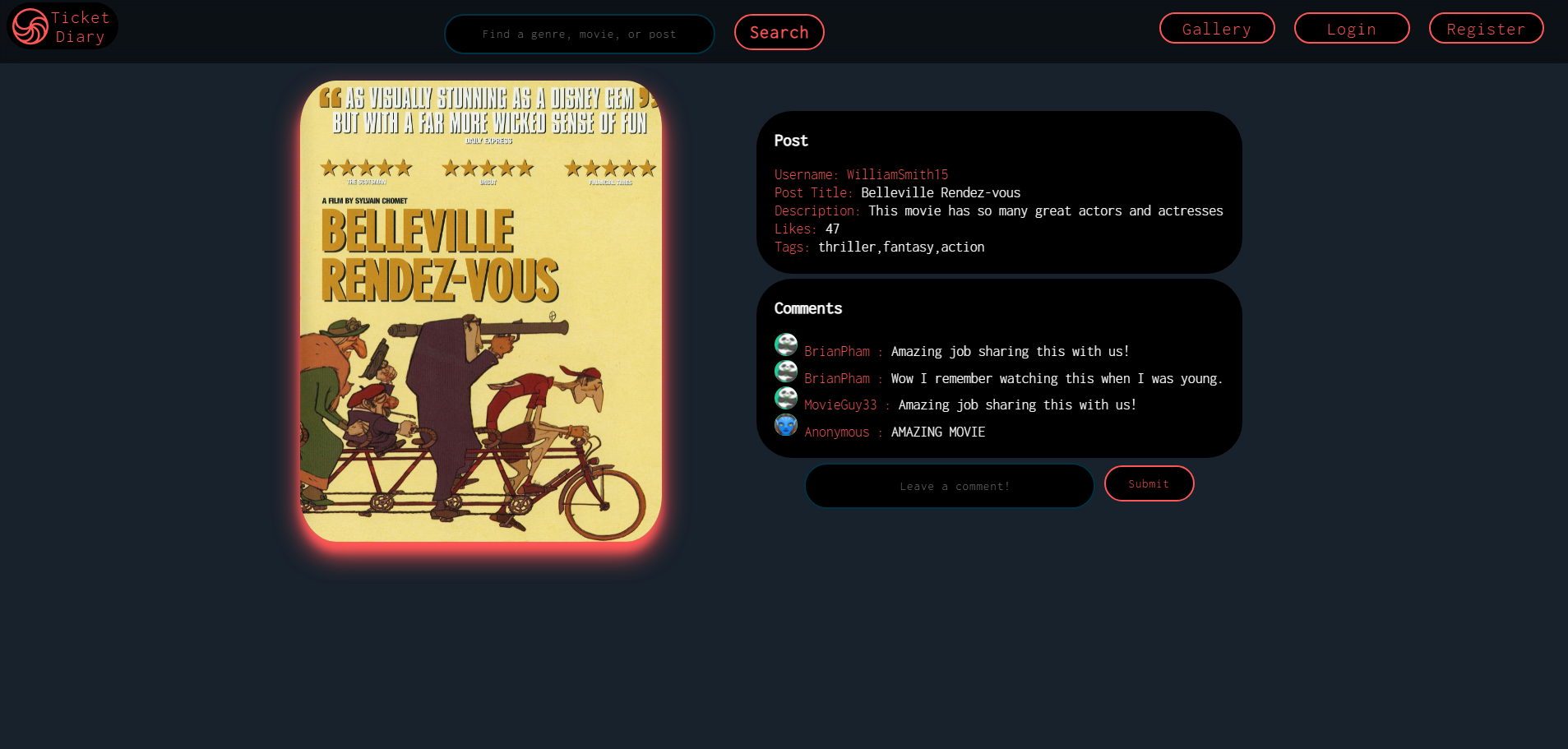Viewport: 1568px width, 749px height.
Task: Open WilliamSmith15 username in the post
Action: pyautogui.click(x=897, y=174)
